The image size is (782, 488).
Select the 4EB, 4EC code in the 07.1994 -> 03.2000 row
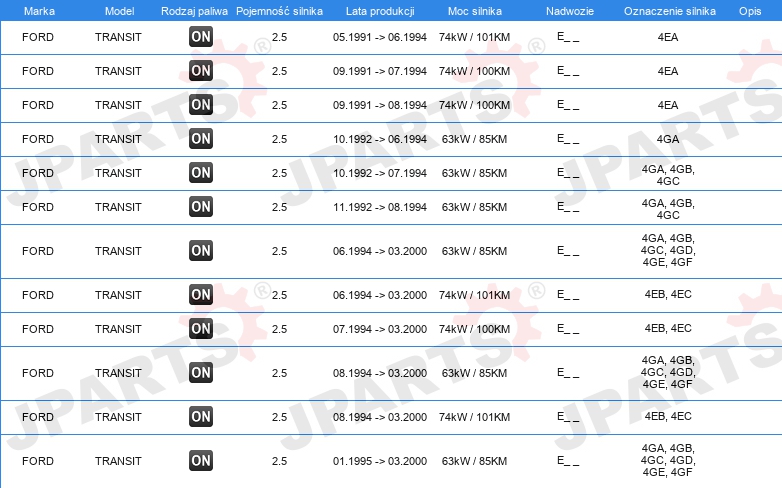pyautogui.click(x=668, y=328)
